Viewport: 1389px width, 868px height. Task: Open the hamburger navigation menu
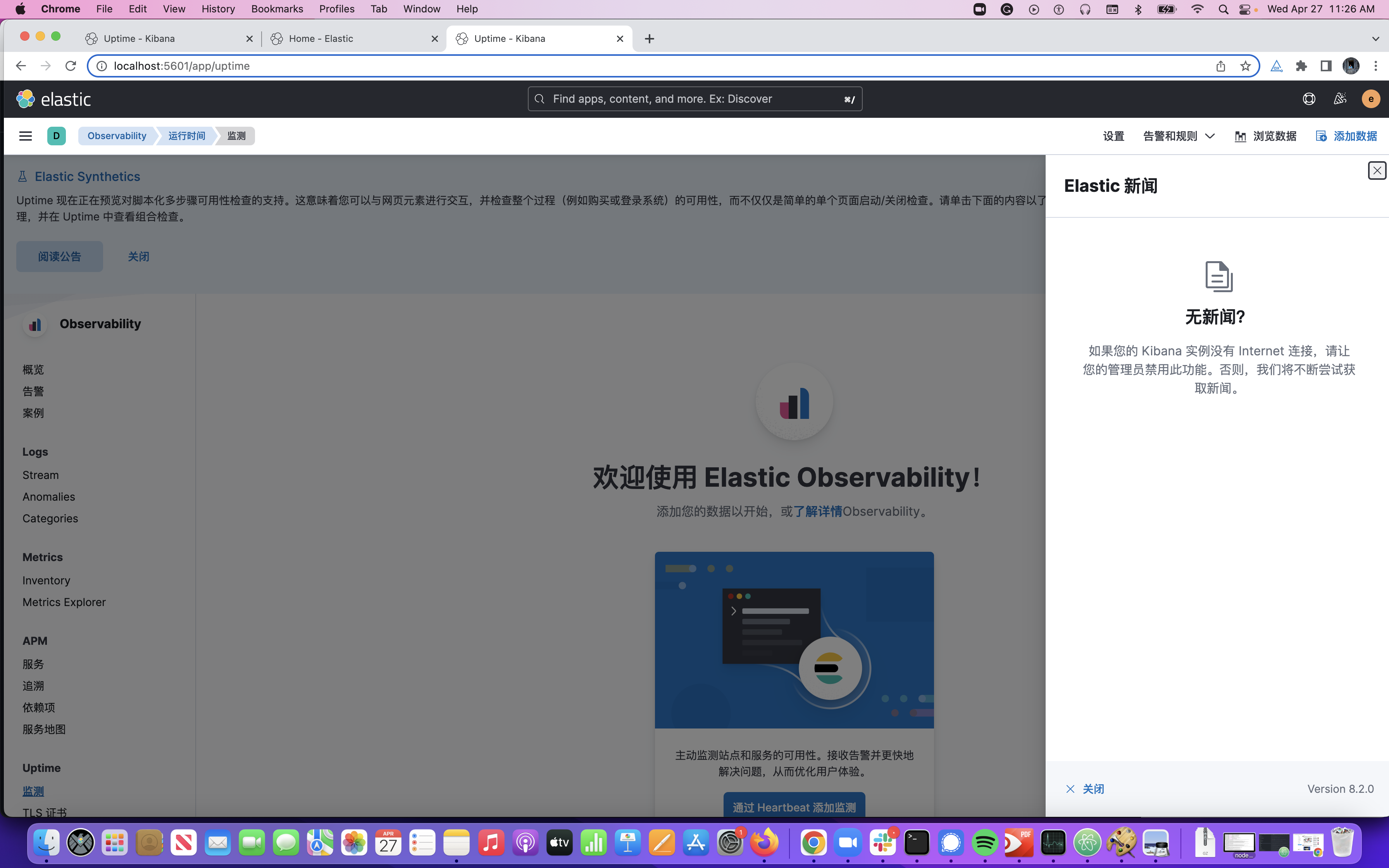(25, 136)
